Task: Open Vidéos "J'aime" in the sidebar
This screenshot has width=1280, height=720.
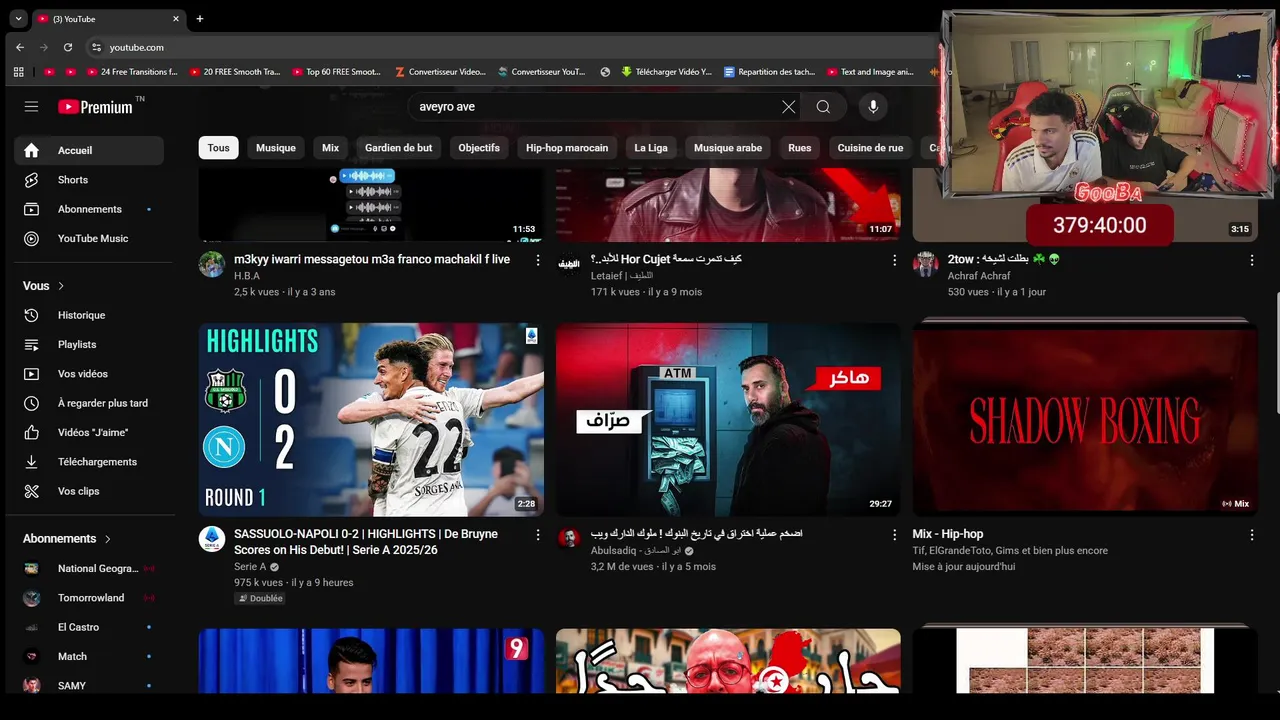Action: [x=89, y=432]
